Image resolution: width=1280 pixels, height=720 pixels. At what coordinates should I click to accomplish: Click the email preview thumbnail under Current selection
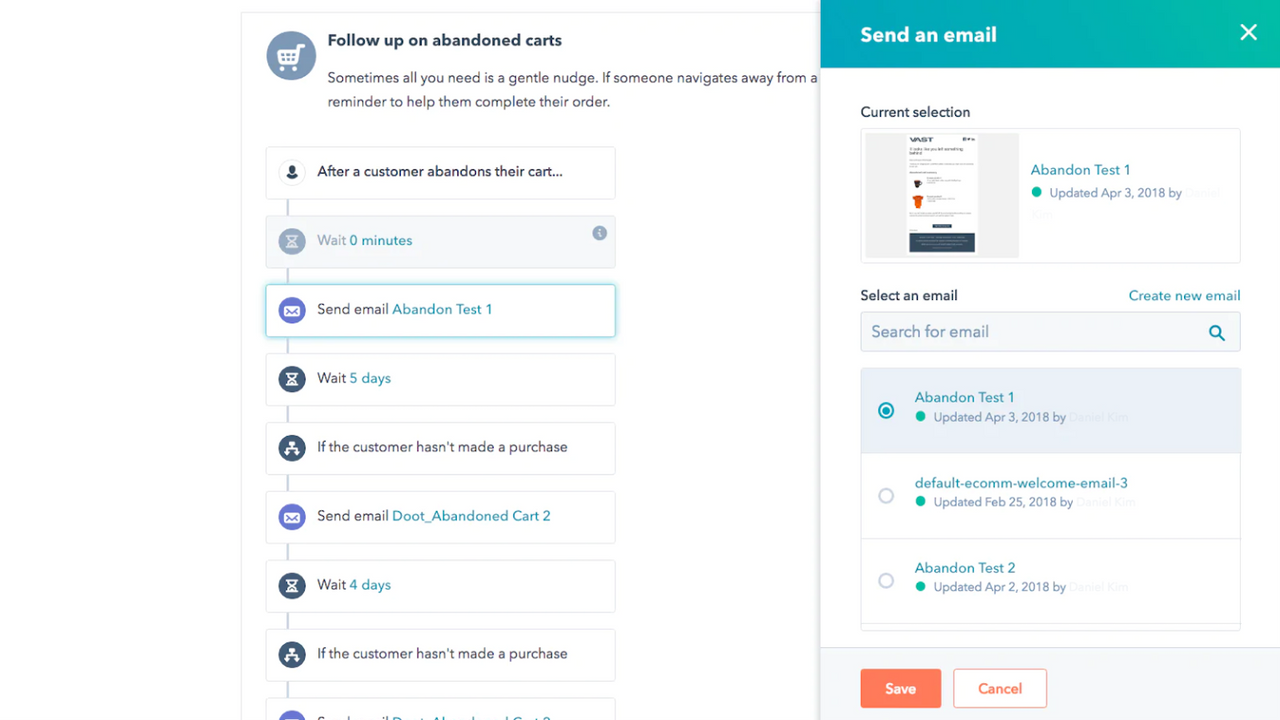click(941, 195)
